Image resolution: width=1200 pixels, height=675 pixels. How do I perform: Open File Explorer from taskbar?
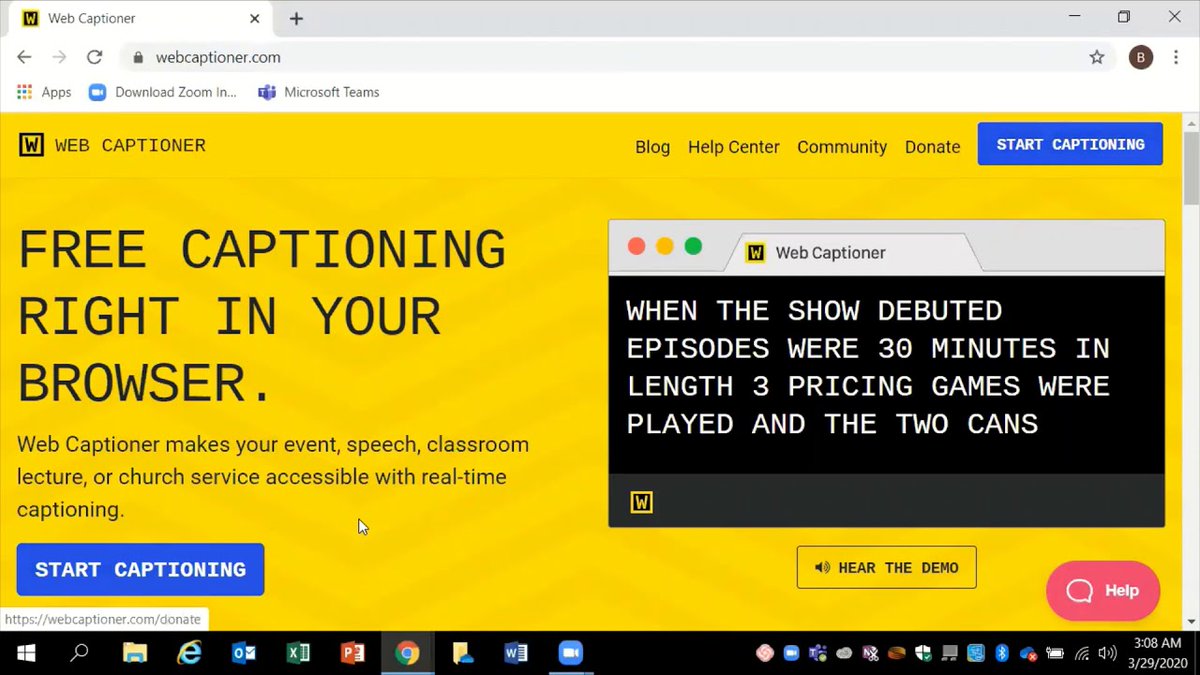point(134,653)
